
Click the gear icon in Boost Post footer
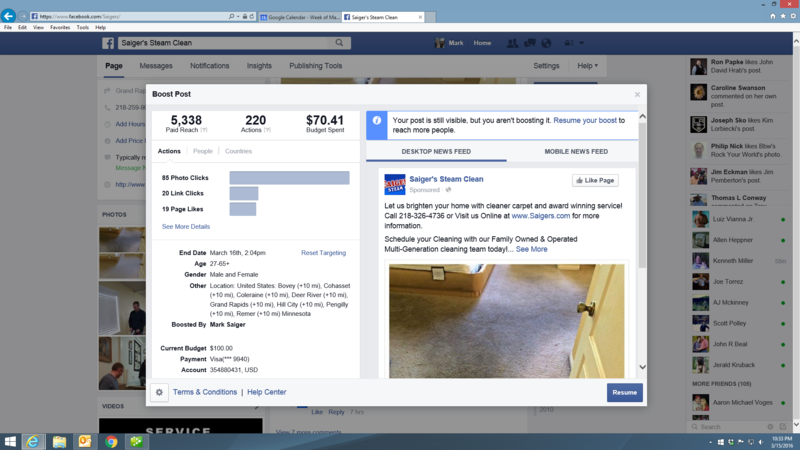pyautogui.click(x=159, y=392)
